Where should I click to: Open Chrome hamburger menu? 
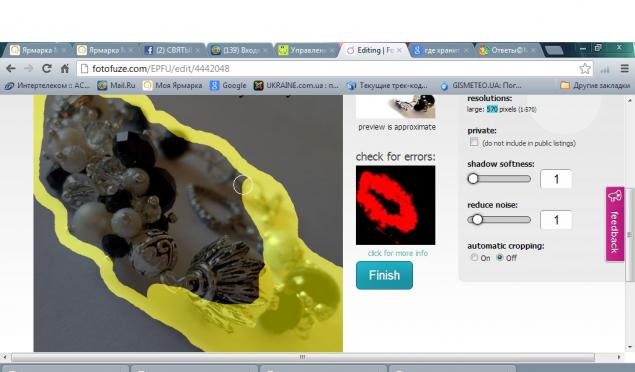(x=625, y=69)
